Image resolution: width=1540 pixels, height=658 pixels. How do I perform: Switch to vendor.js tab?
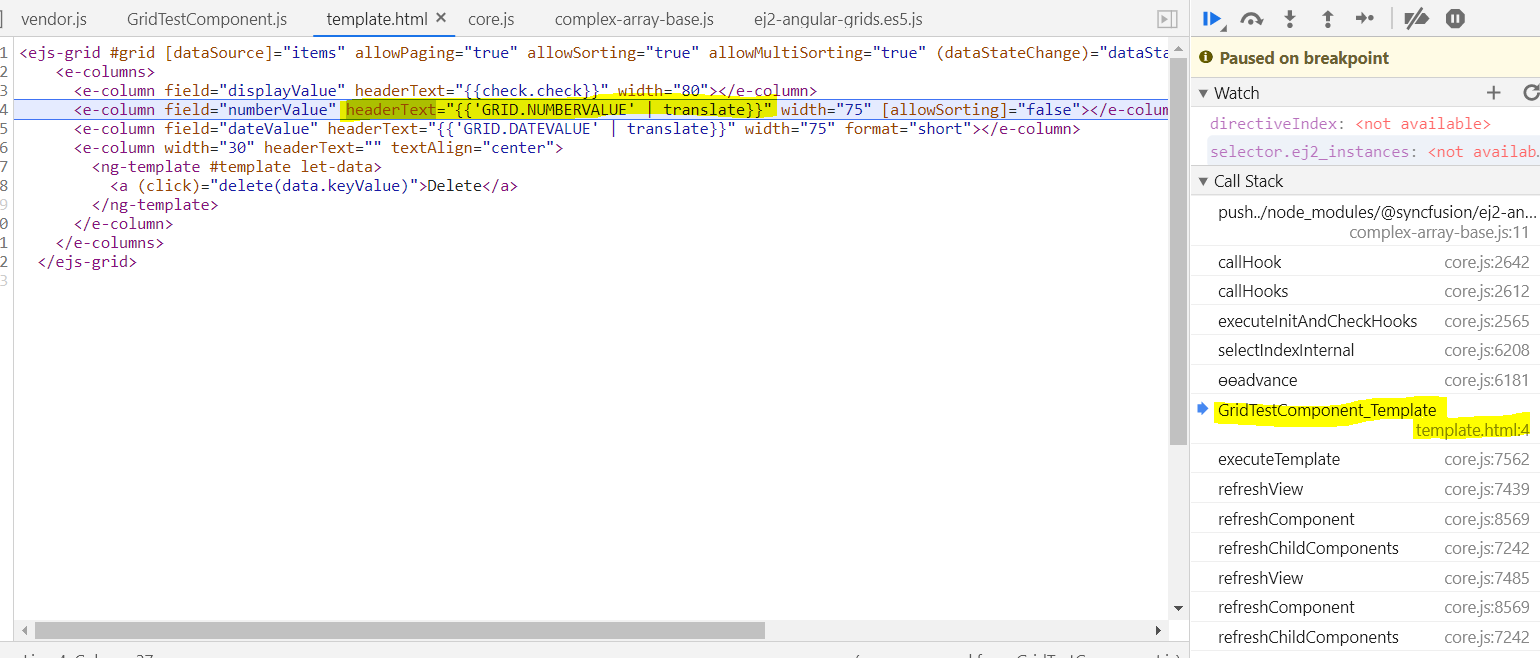point(54,19)
